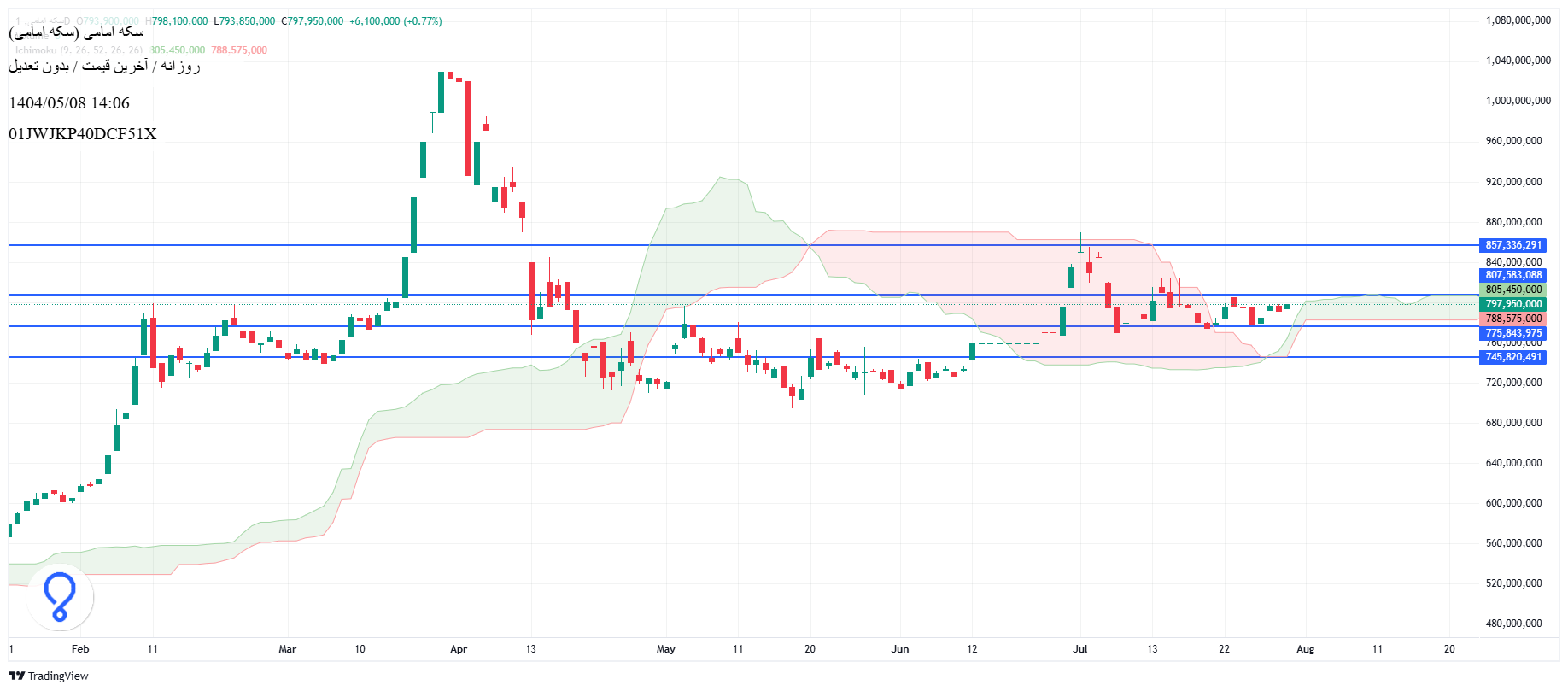
Task: Click the 960,000,000 price axis label
Action: click(x=1514, y=141)
